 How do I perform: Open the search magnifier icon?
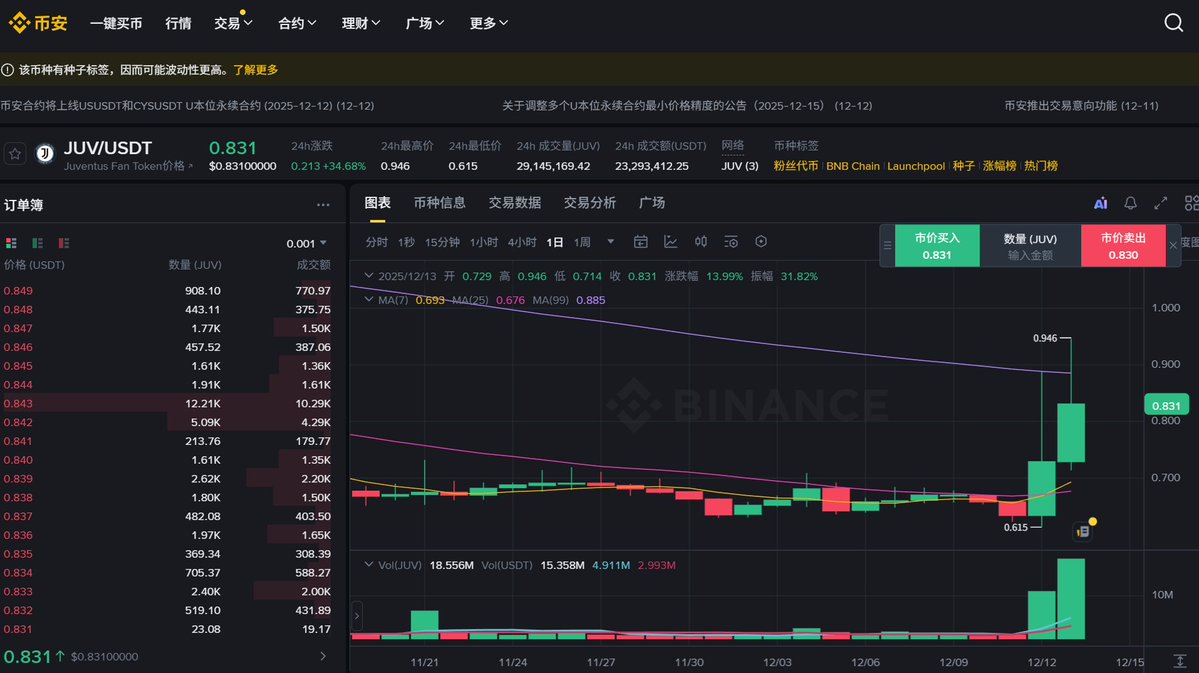pyautogui.click(x=1173, y=23)
